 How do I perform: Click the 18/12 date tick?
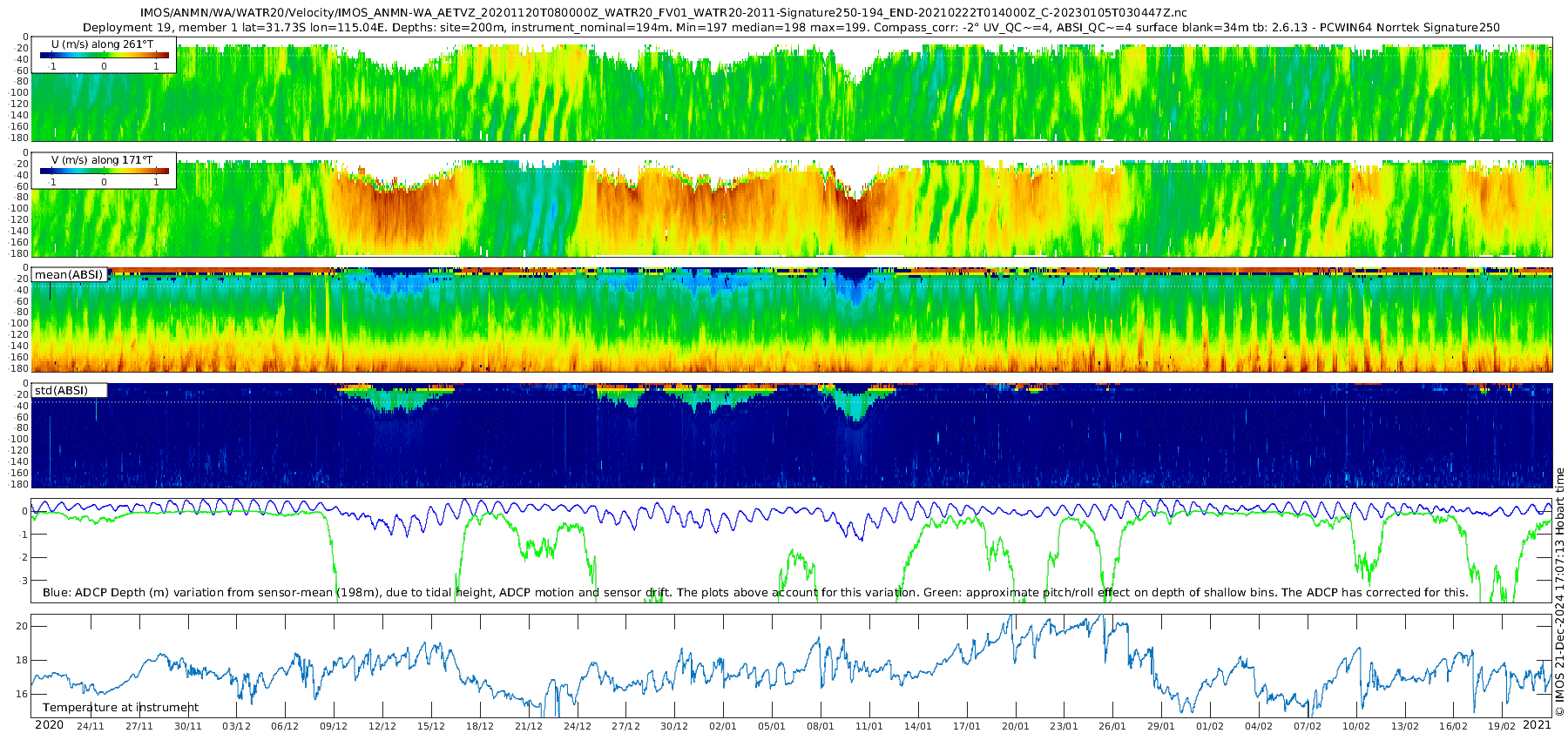pos(480,726)
